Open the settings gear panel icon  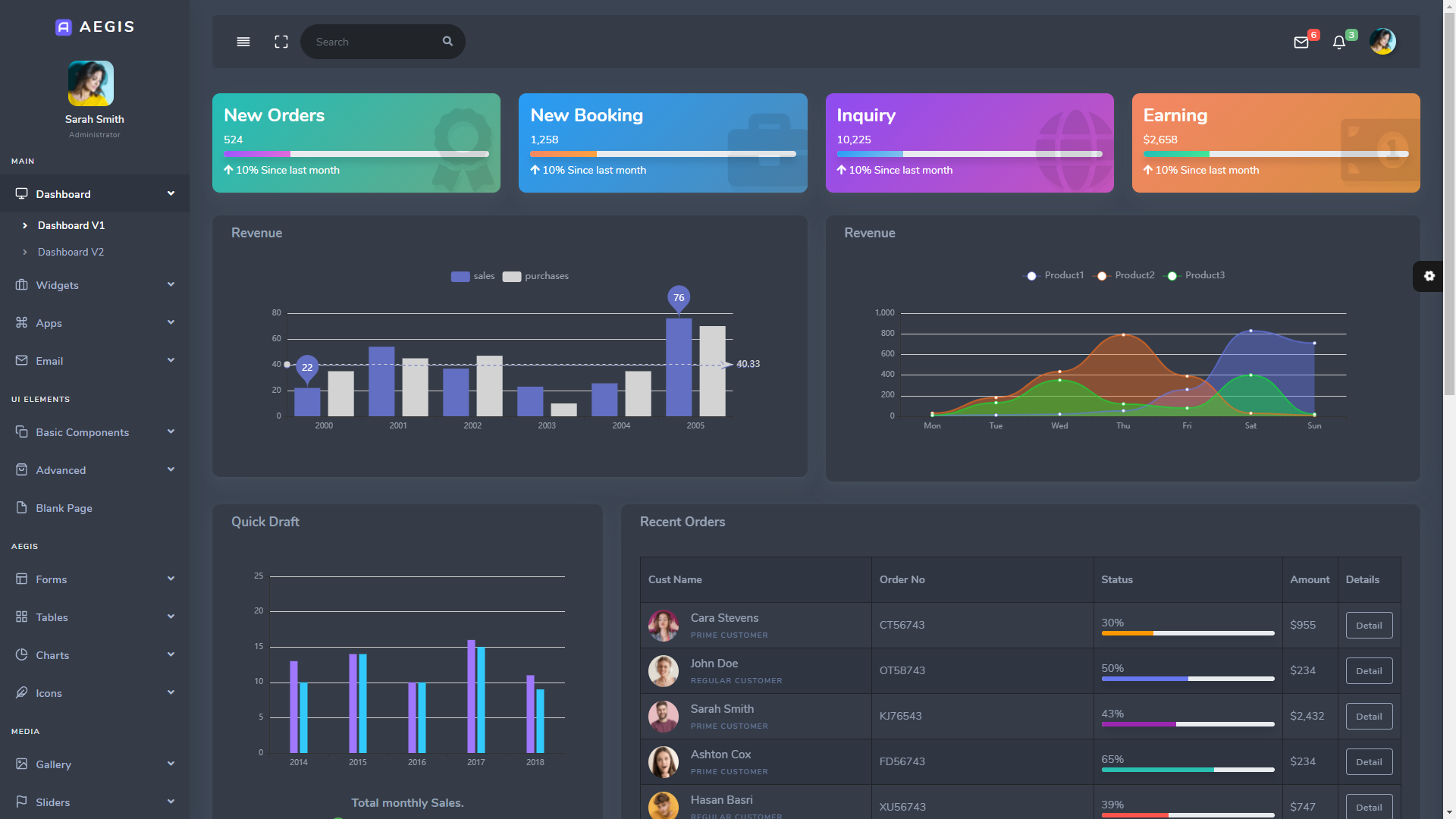pyautogui.click(x=1429, y=276)
